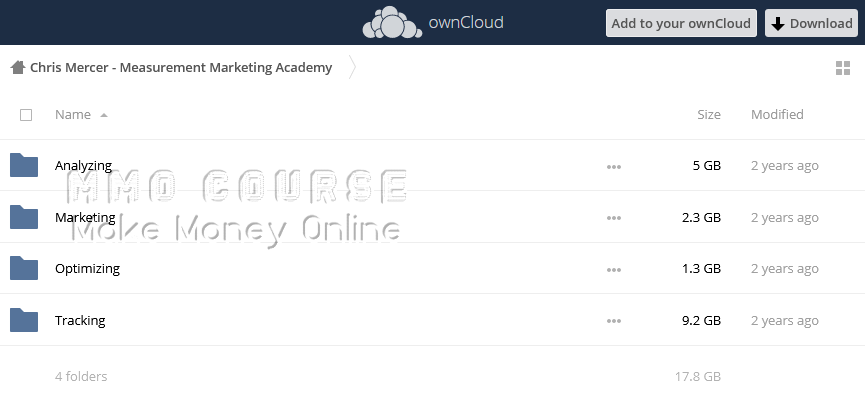
Task: Sort by Modified column header
Action: point(777,115)
